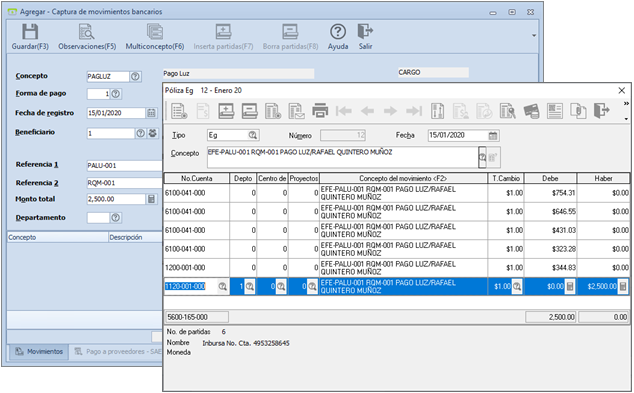The image size is (634, 393).
Task: Open Haber calculator for $2,500.00 cell
Action: pos(623,286)
